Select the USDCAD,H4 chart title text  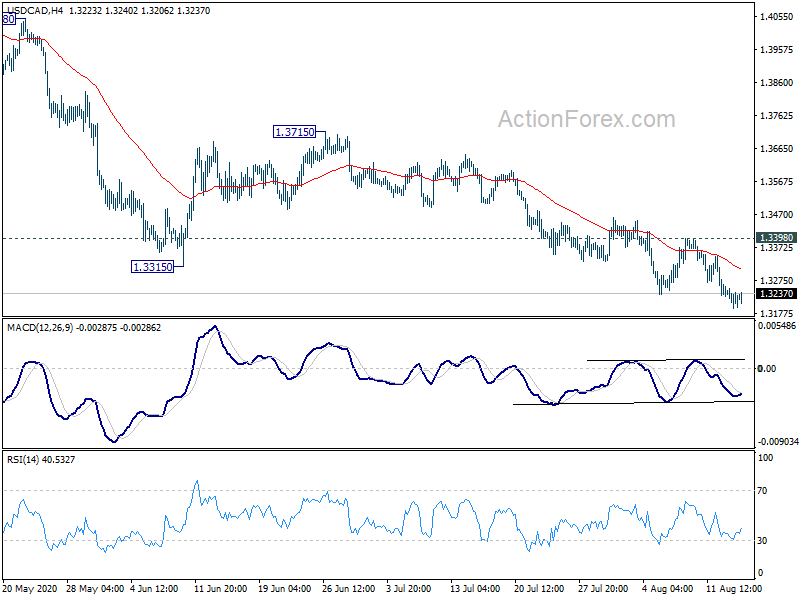pyautogui.click(x=35, y=10)
